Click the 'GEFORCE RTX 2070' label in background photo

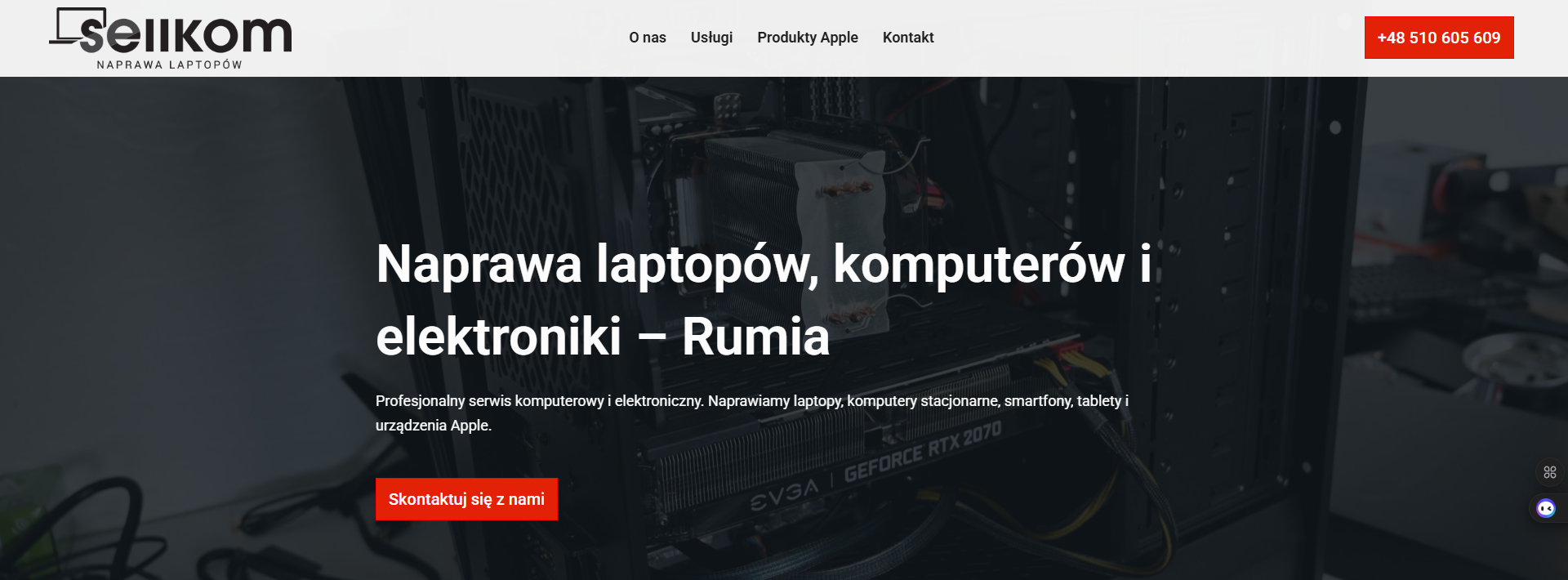click(923, 452)
